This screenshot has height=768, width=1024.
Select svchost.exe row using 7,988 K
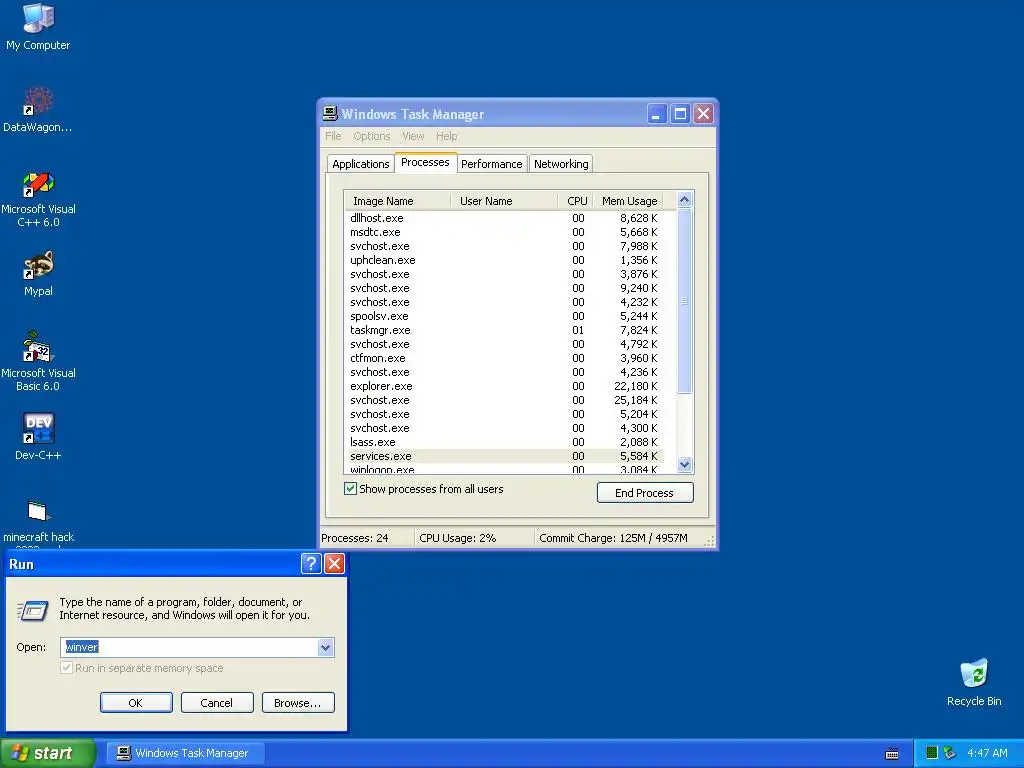pos(504,246)
